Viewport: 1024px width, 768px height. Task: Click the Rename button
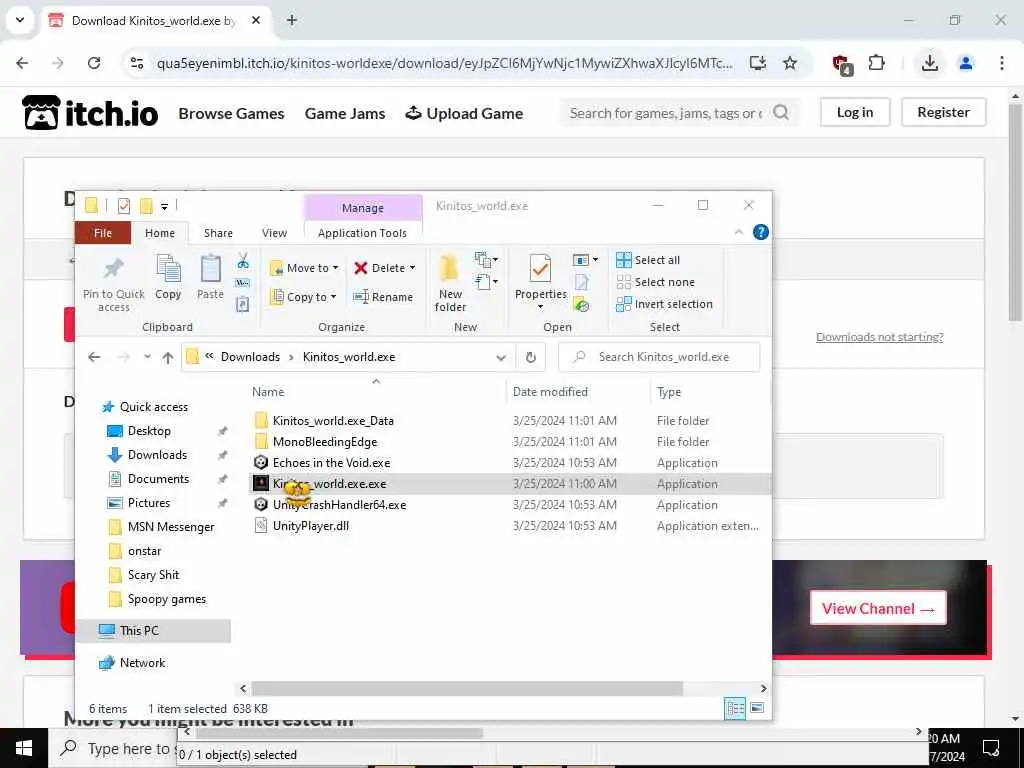[x=383, y=297]
